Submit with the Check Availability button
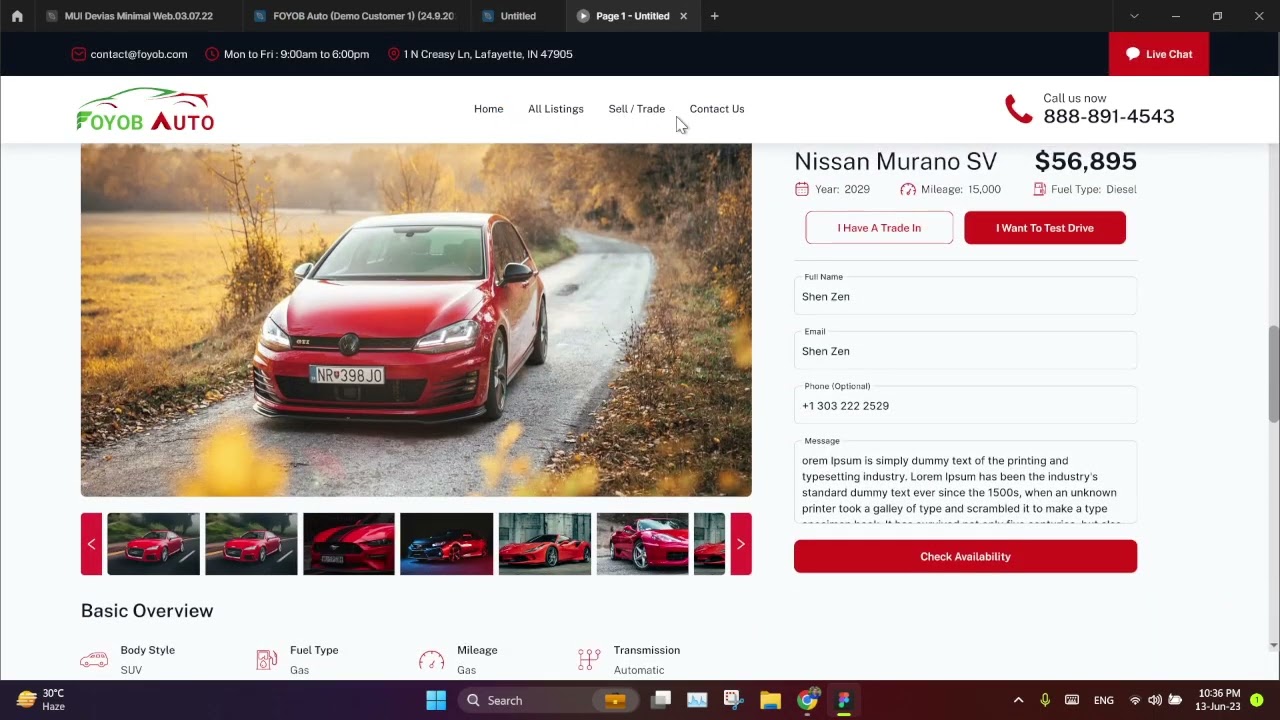 pos(965,557)
